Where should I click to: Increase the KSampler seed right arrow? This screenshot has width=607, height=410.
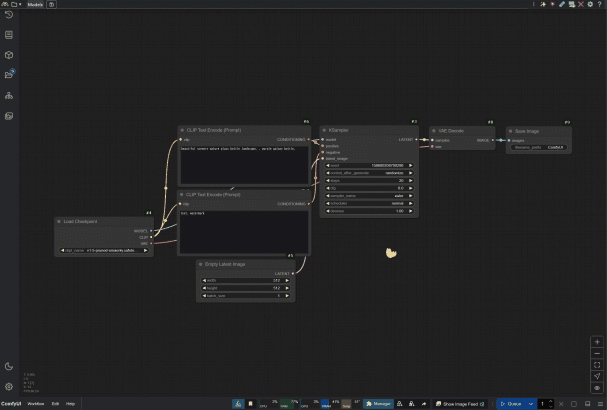point(410,165)
